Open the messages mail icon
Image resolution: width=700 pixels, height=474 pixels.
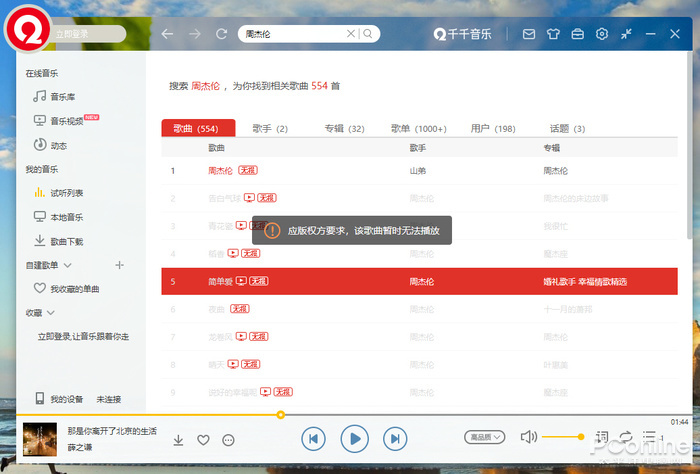click(x=529, y=34)
